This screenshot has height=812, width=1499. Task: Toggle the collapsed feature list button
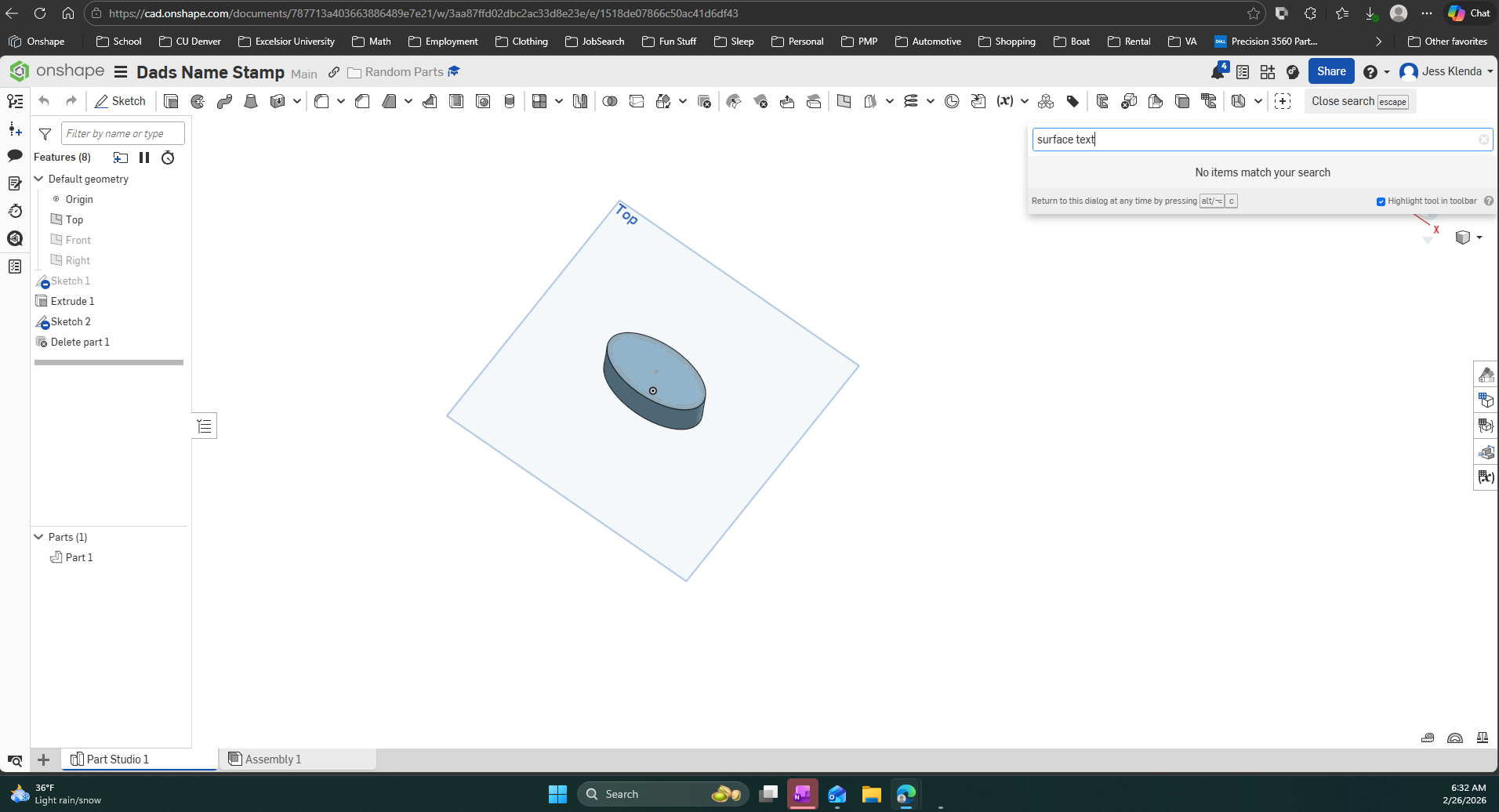pyautogui.click(x=205, y=426)
